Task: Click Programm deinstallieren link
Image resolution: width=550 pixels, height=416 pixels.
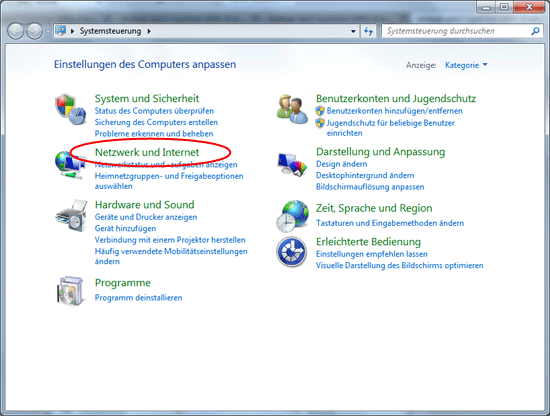Action: coord(139,298)
